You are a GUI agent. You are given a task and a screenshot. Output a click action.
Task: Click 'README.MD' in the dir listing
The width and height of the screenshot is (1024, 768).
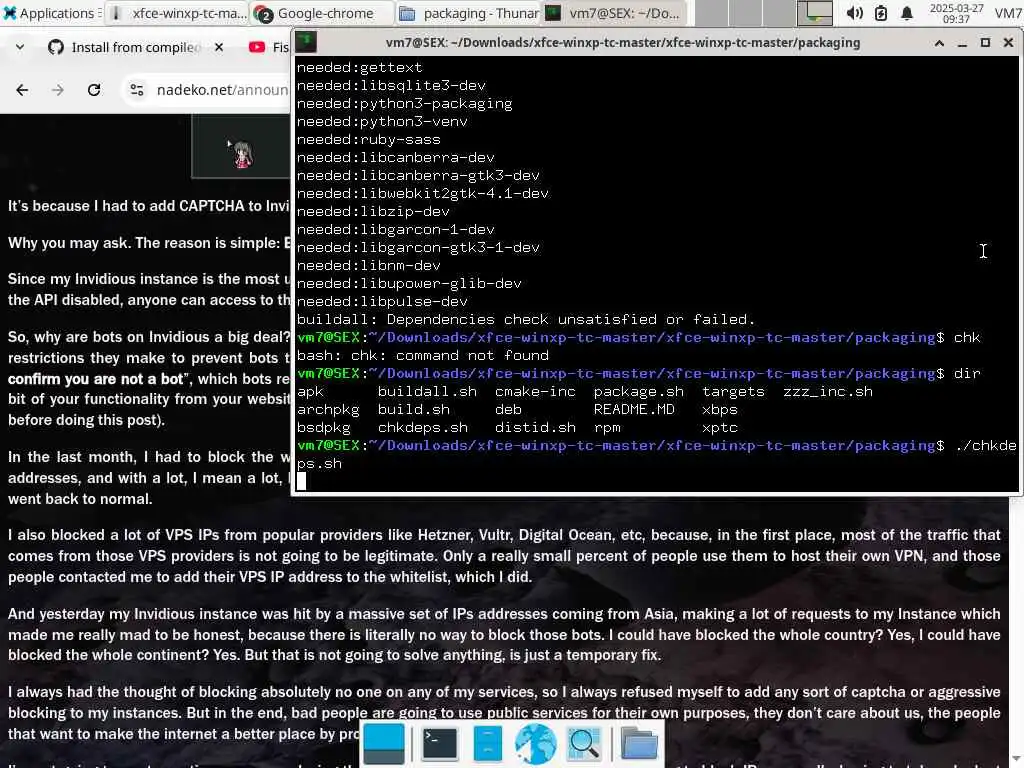[634, 409]
